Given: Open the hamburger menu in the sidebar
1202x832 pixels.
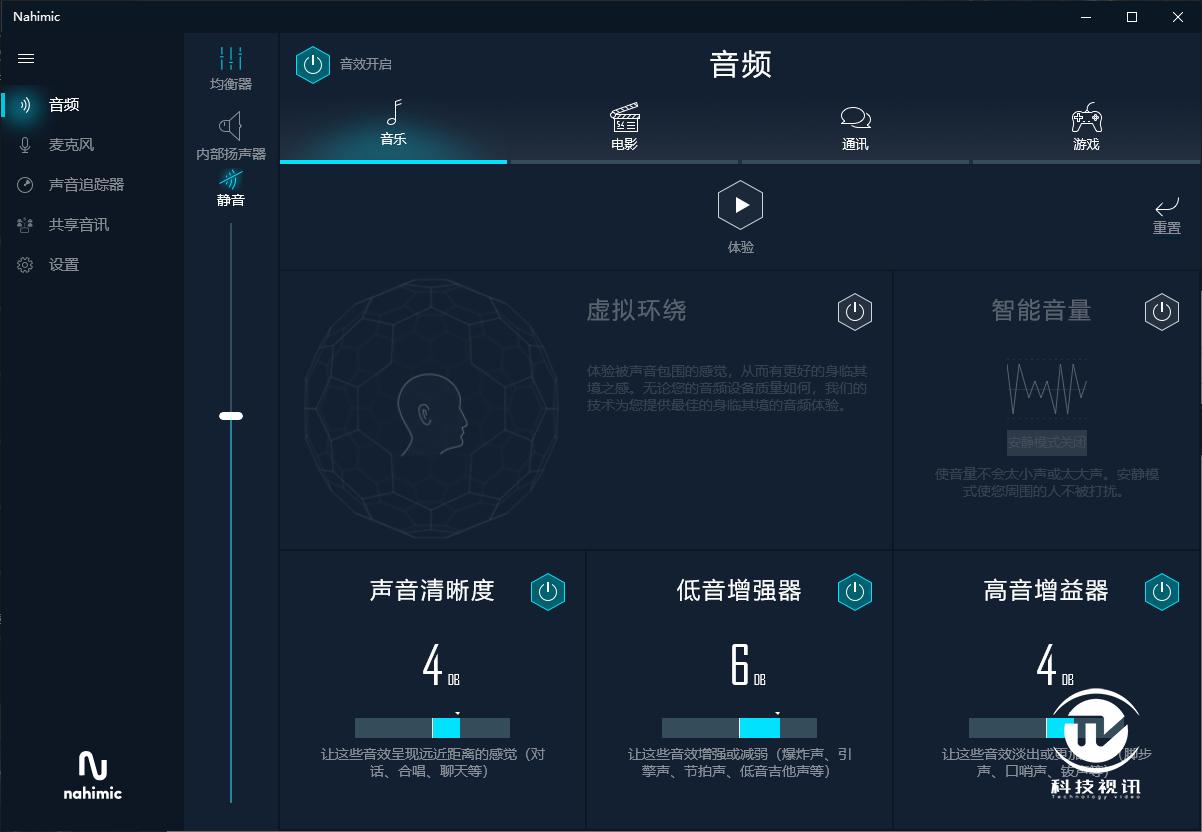Looking at the screenshot, I should (x=26, y=58).
